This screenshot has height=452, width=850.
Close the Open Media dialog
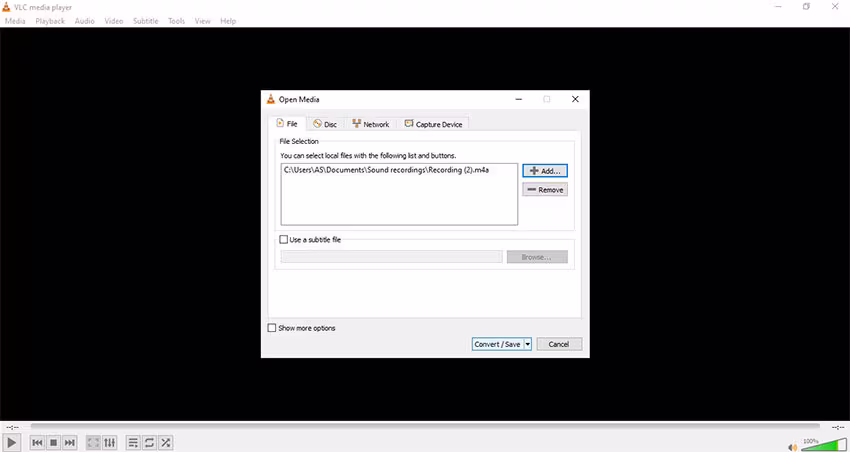575,99
